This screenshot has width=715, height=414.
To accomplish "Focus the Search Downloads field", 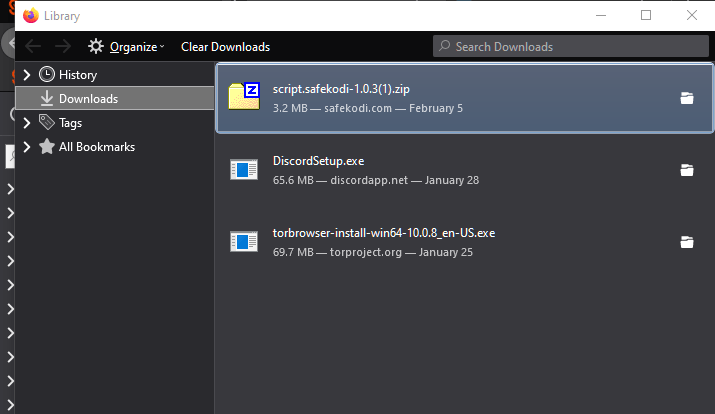I will [570, 46].
